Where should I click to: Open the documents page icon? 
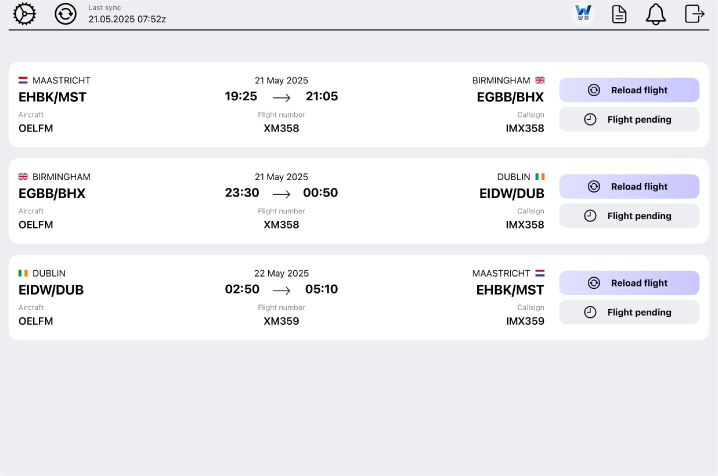[619, 14]
